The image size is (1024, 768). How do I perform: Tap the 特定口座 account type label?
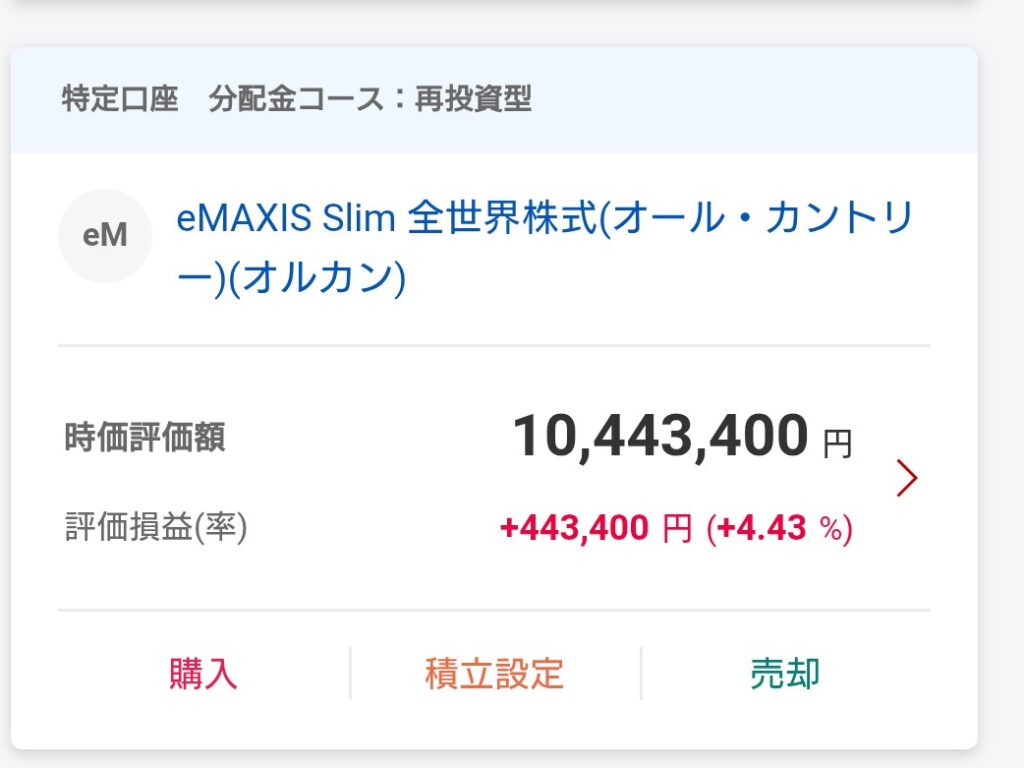coord(120,99)
